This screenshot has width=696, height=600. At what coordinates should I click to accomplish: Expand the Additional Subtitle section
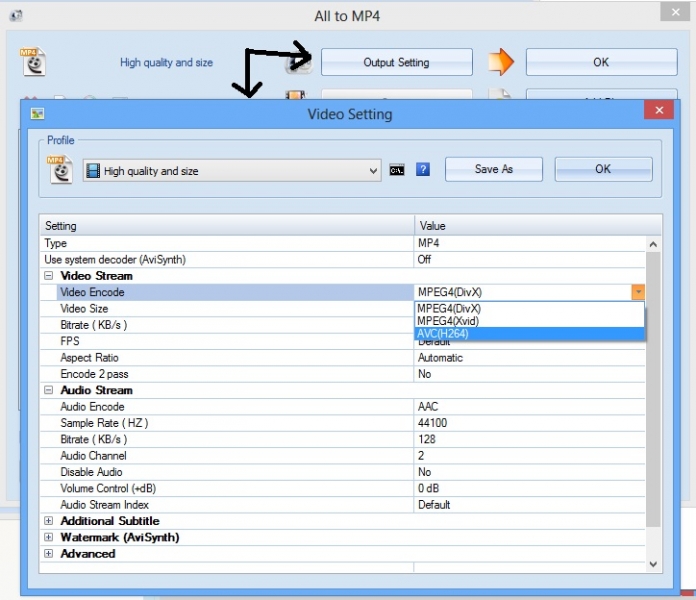click(x=48, y=521)
